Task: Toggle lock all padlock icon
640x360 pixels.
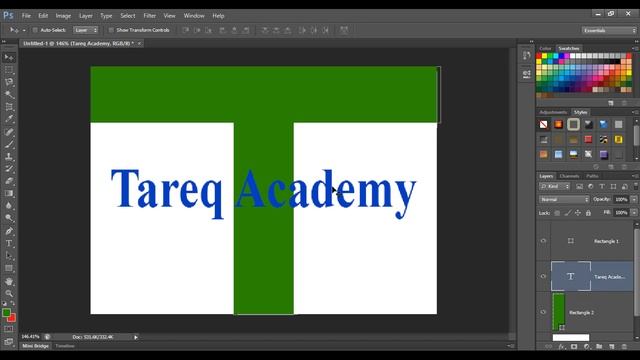Action: click(x=588, y=213)
